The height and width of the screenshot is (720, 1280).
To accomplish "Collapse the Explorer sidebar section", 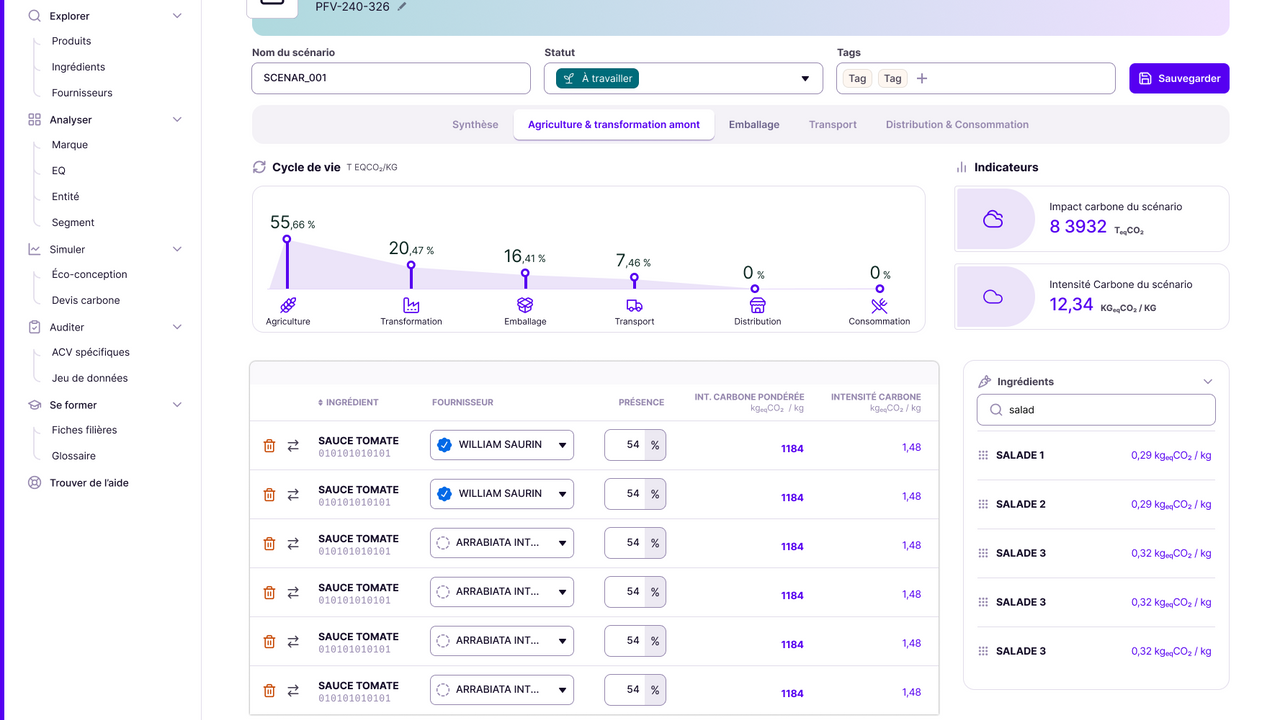I will click(177, 16).
